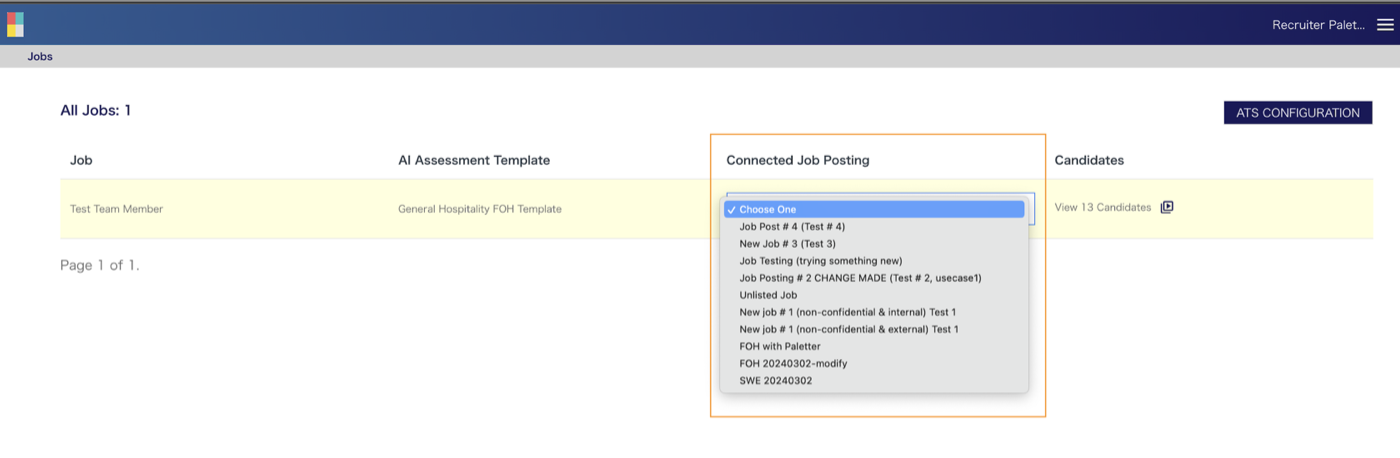Click General Hospitality FOH Template cell
This screenshot has height=458, width=1400.
pyautogui.click(x=480, y=209)
